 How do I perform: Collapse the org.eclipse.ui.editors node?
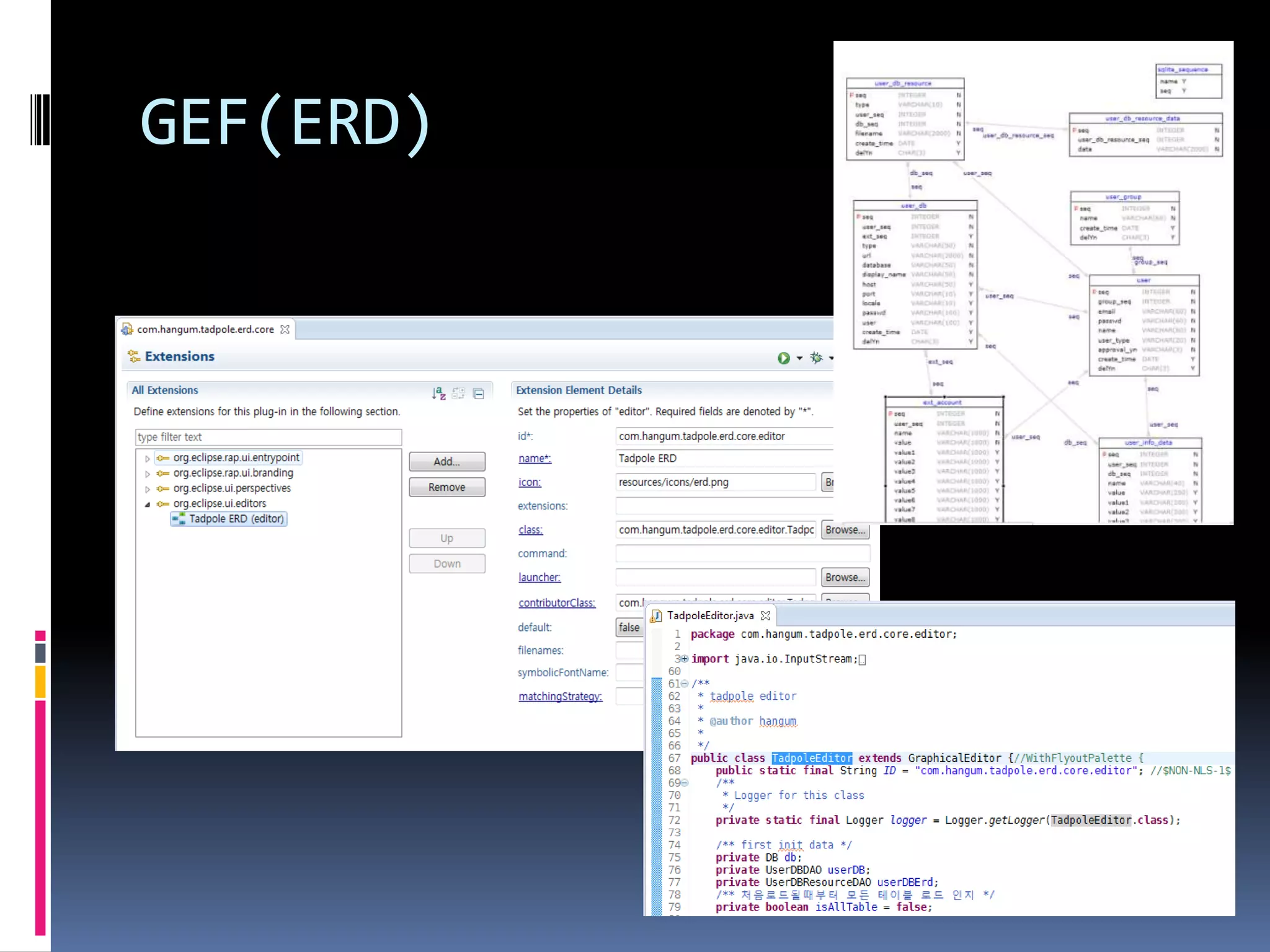(148, 505)
